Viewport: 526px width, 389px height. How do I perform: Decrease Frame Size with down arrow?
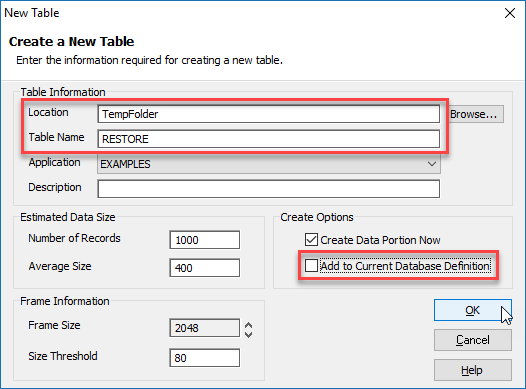tap(248, 335)
